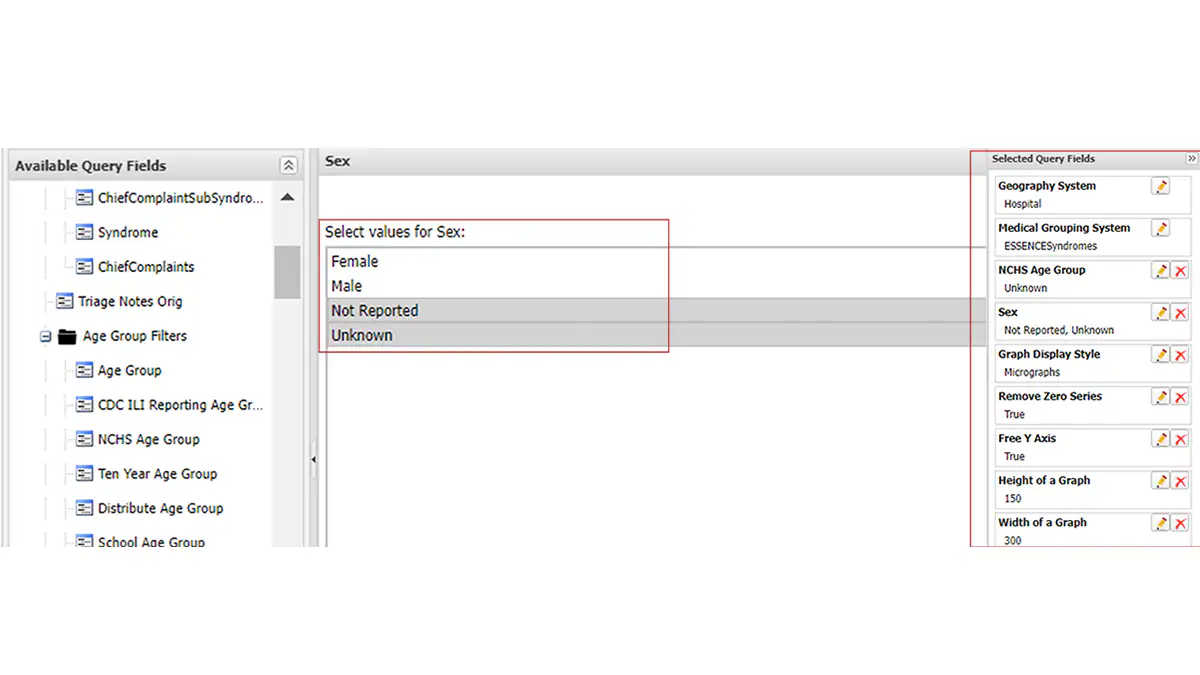1200x675 pixels.
Task: Remove the NCHS Age Group filter
Action: pos(1180,271)
